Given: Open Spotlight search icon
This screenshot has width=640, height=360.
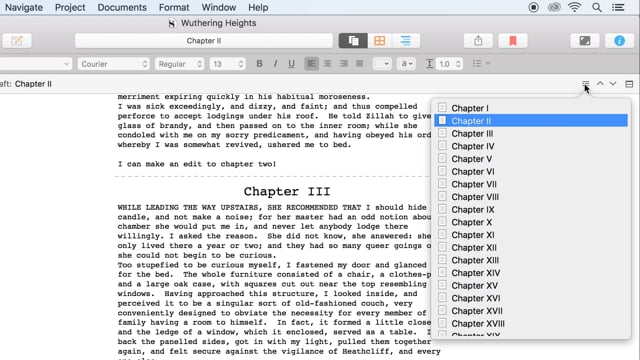Looking at the screenshot, I should 597,7.
